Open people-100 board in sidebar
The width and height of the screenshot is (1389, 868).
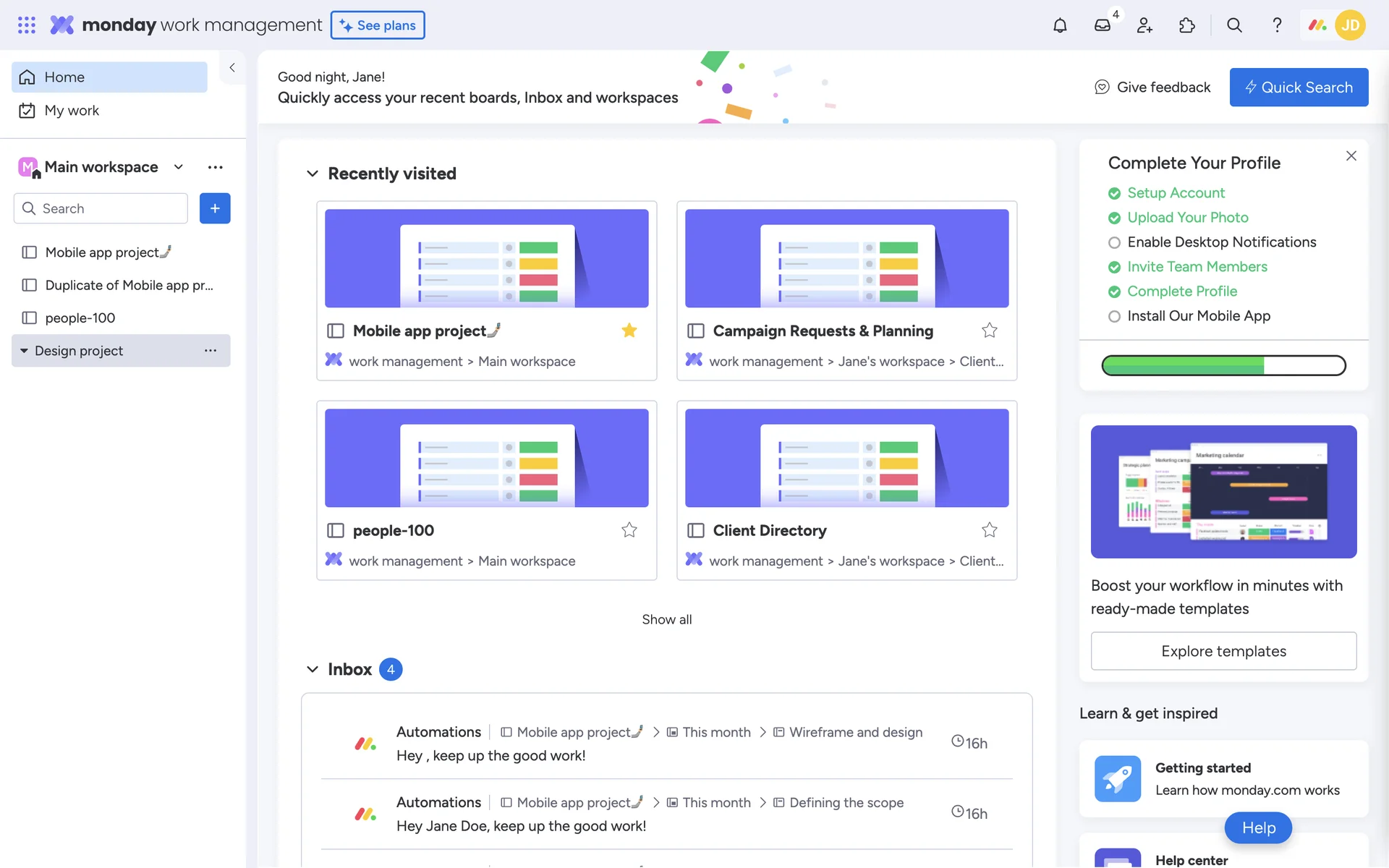pyautogui.click(x=80, y=318)
